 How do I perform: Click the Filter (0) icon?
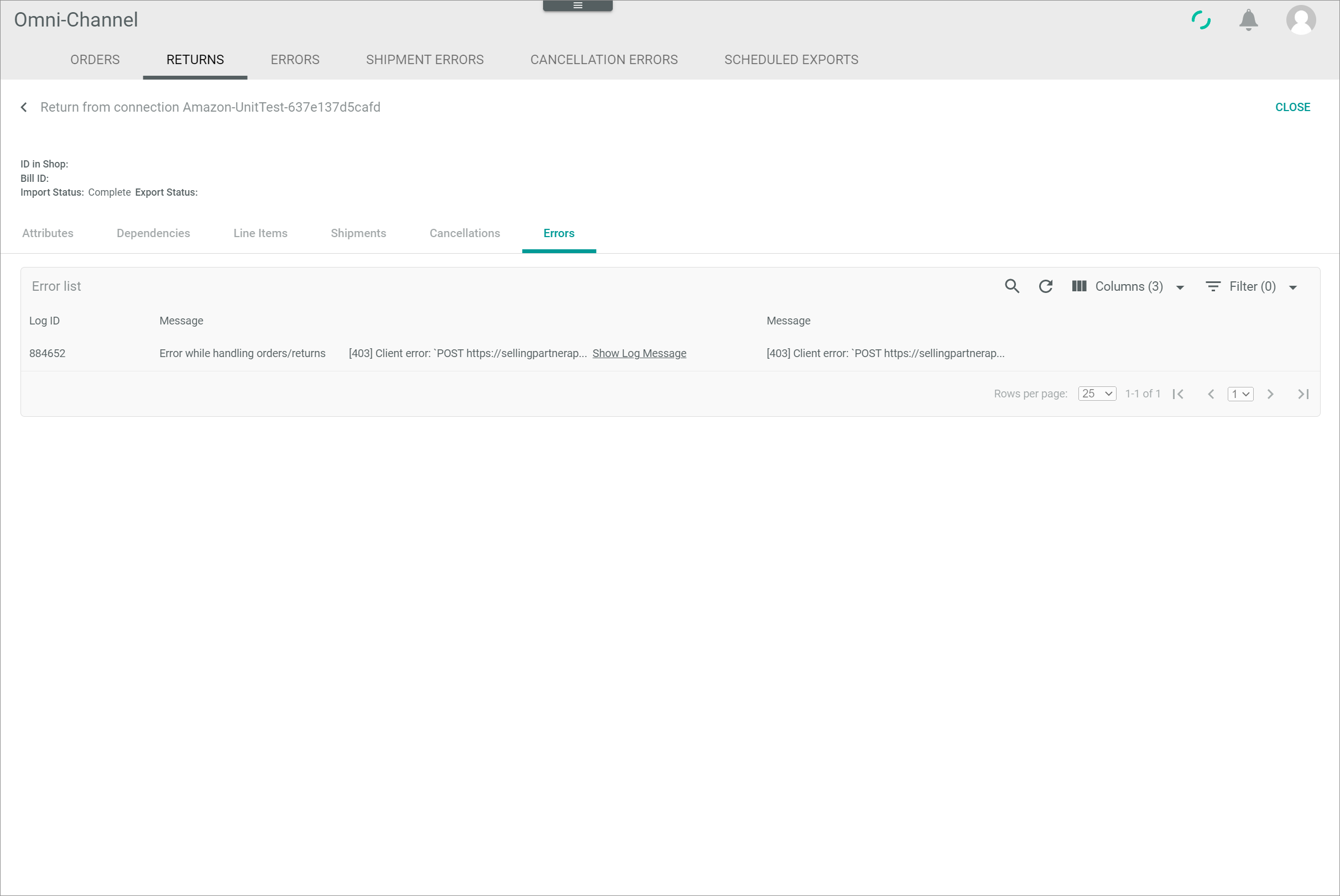click(x=1212, y=286)
